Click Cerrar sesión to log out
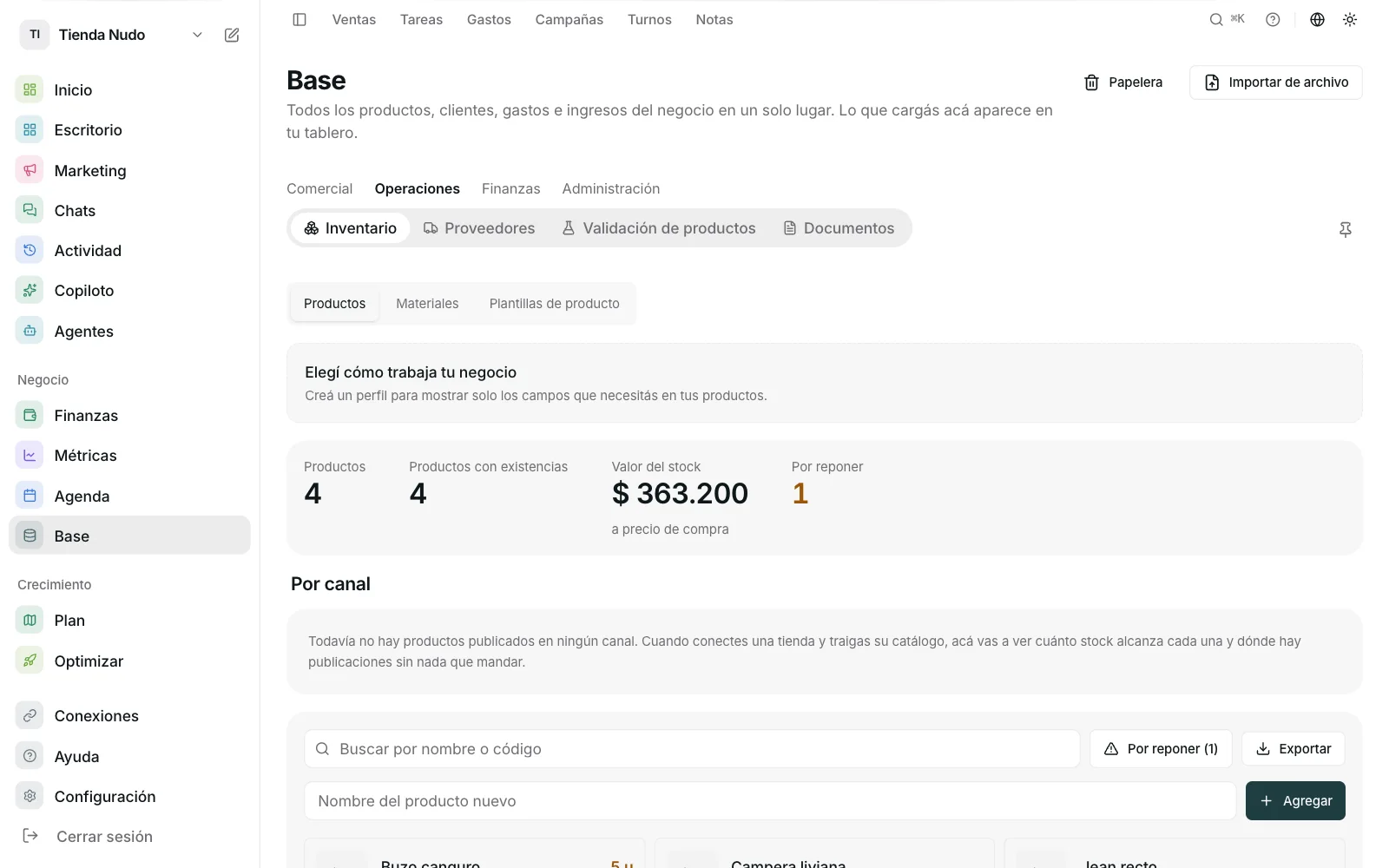The height and width of the screenshot is (868, 1389). click(x=129, y=836)
